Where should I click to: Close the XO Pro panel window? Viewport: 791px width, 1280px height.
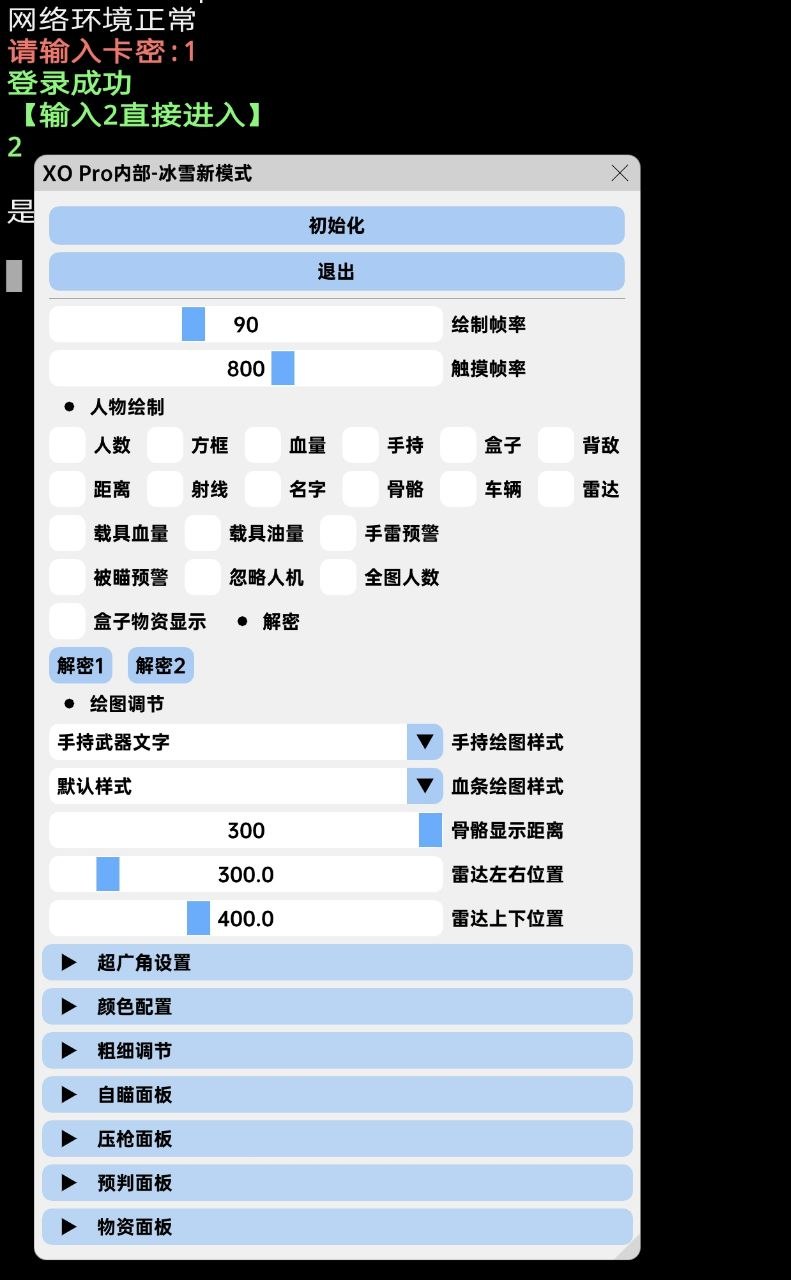click(619, 173)
